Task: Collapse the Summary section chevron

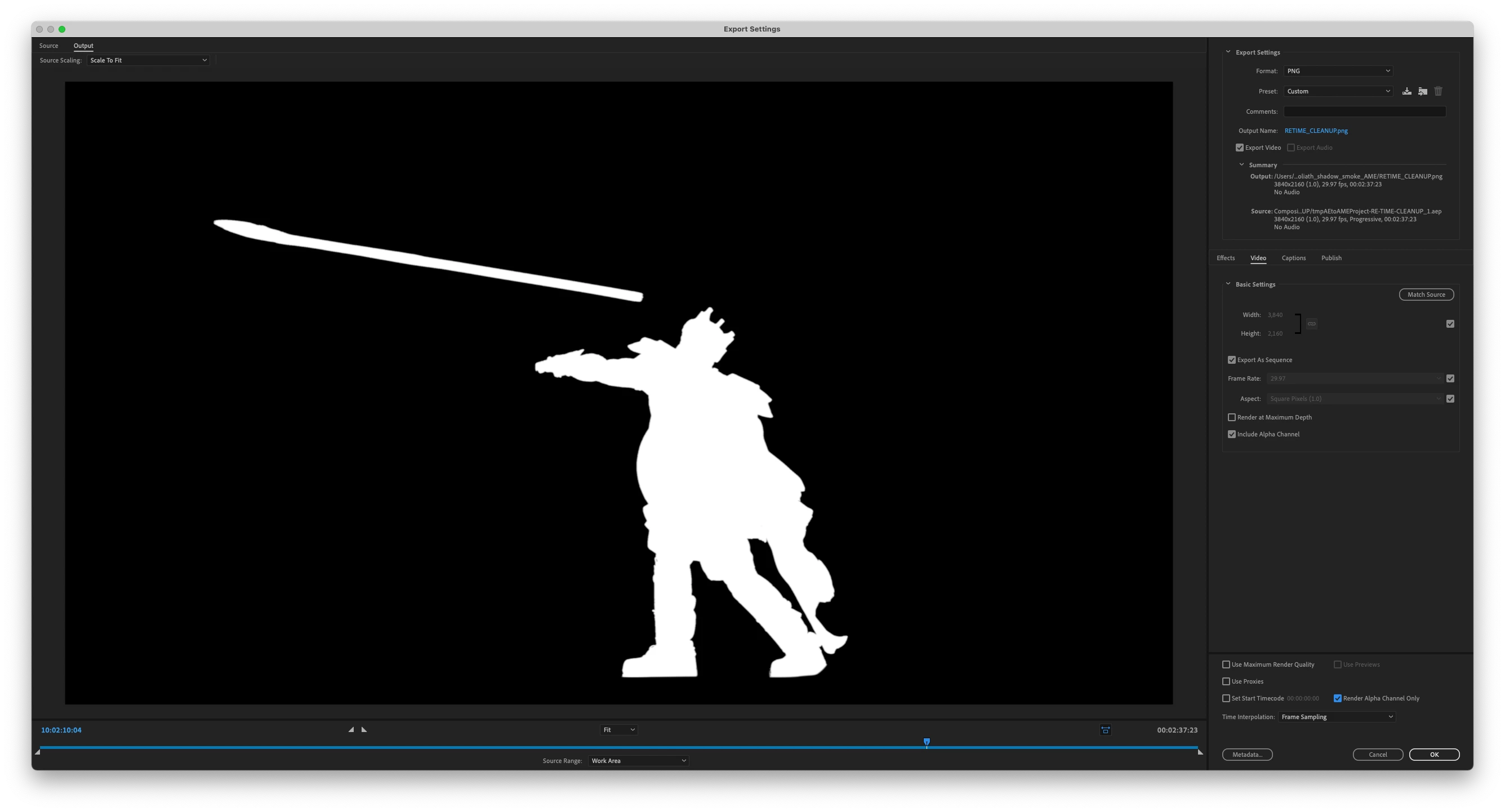Action: pyautogui.click(x=1241, y=165)
